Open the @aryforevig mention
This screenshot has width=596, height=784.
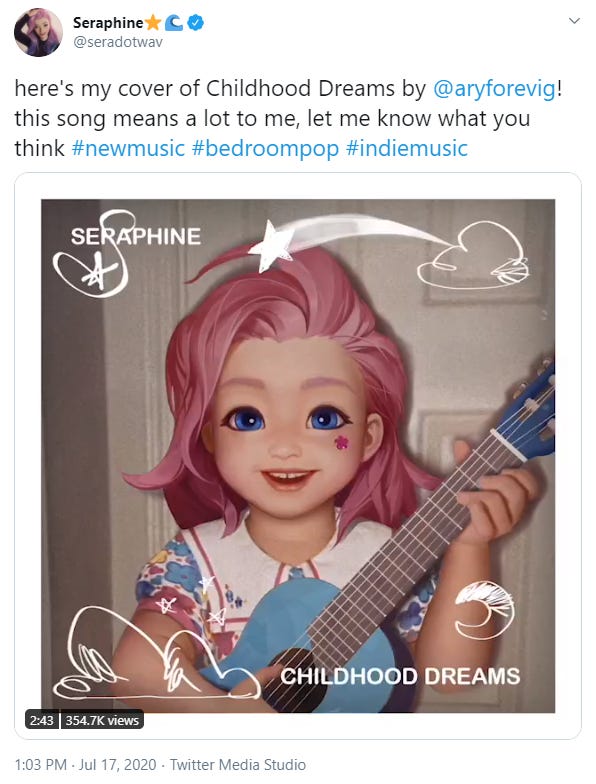494,89
